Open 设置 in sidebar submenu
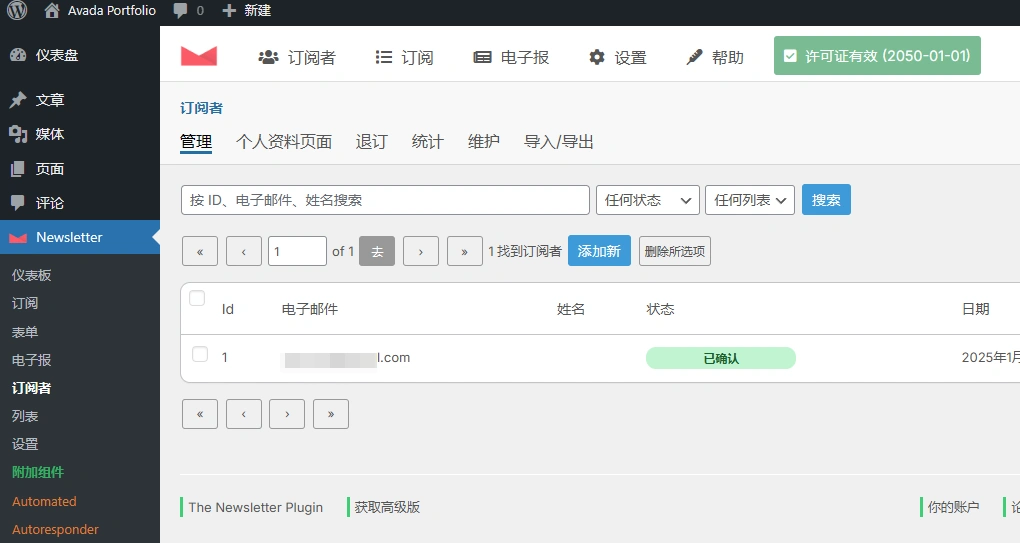Screen dimensions: 1020x543 (25, 444)
